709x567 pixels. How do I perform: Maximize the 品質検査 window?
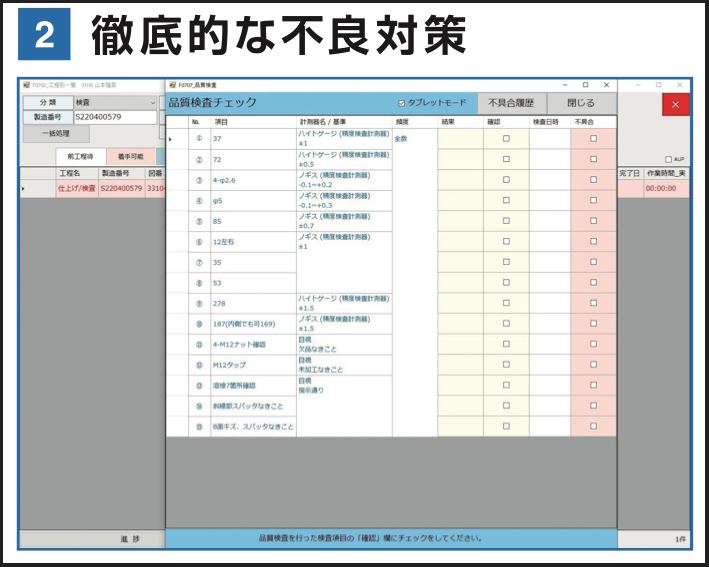[x=585, y=85]
